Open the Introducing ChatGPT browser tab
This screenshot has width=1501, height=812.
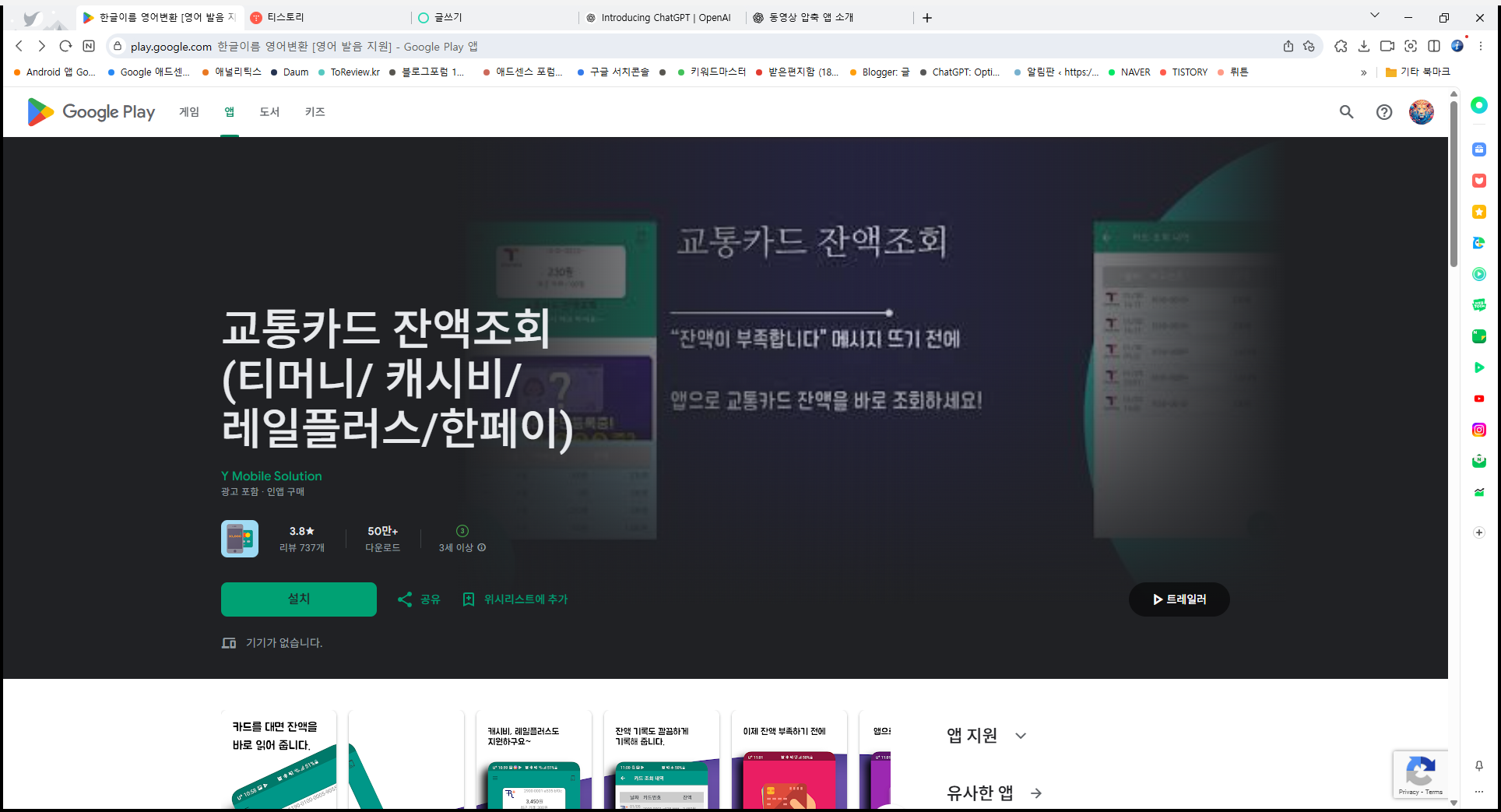click(666, 17)
